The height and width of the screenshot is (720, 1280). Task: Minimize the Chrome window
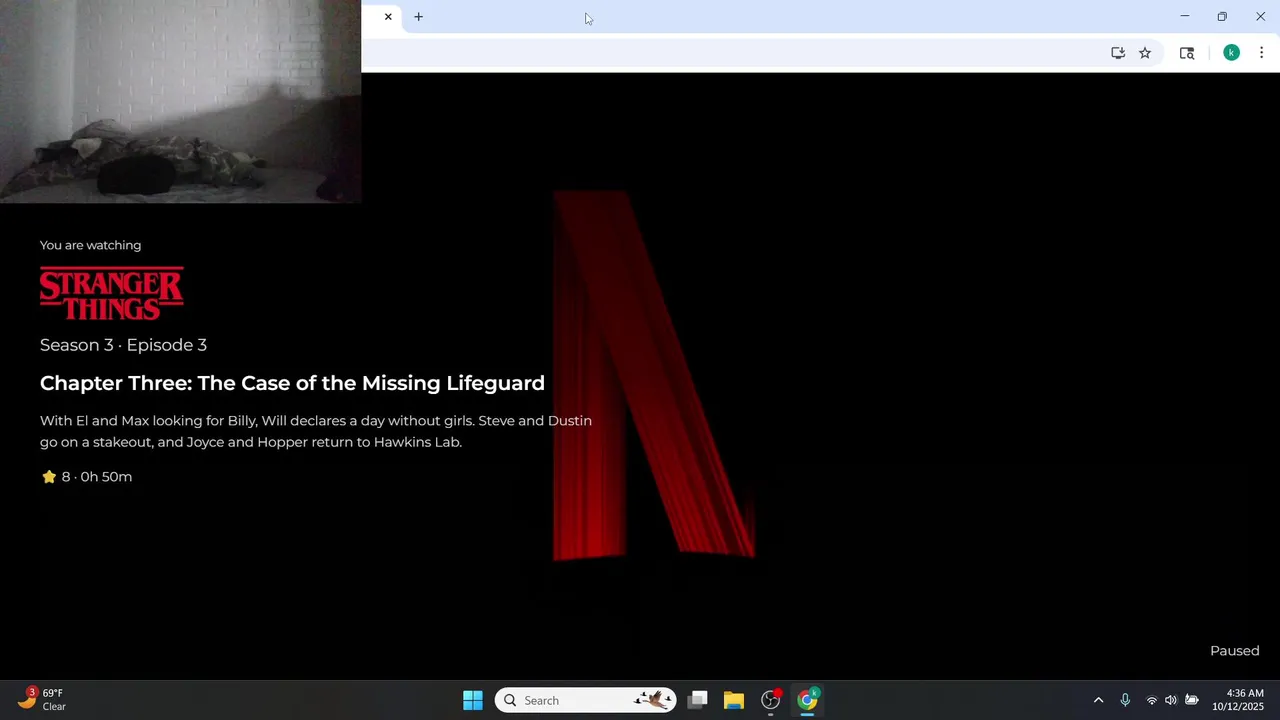point(1185,16)
